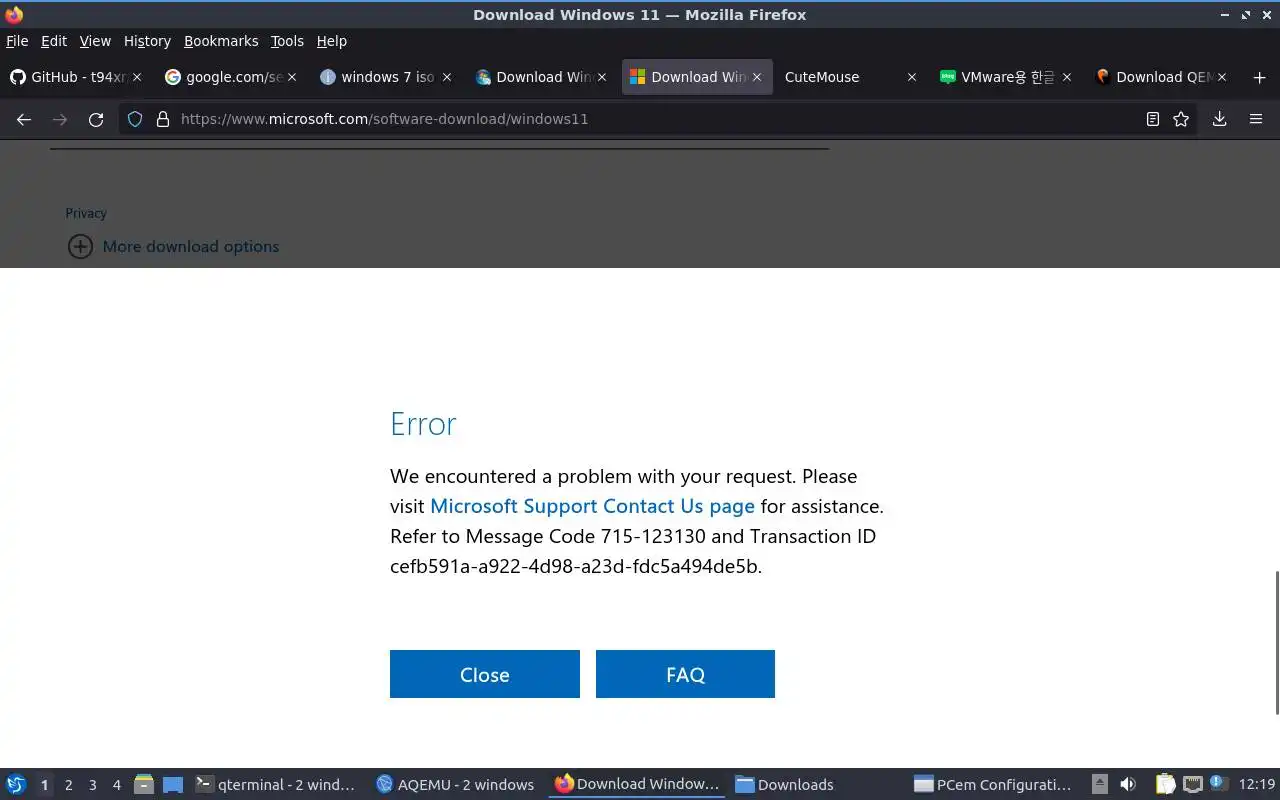This screenshot has width=1280, height=800.
Task: Close the CuteMouse tab
Action: coord(911,77)
